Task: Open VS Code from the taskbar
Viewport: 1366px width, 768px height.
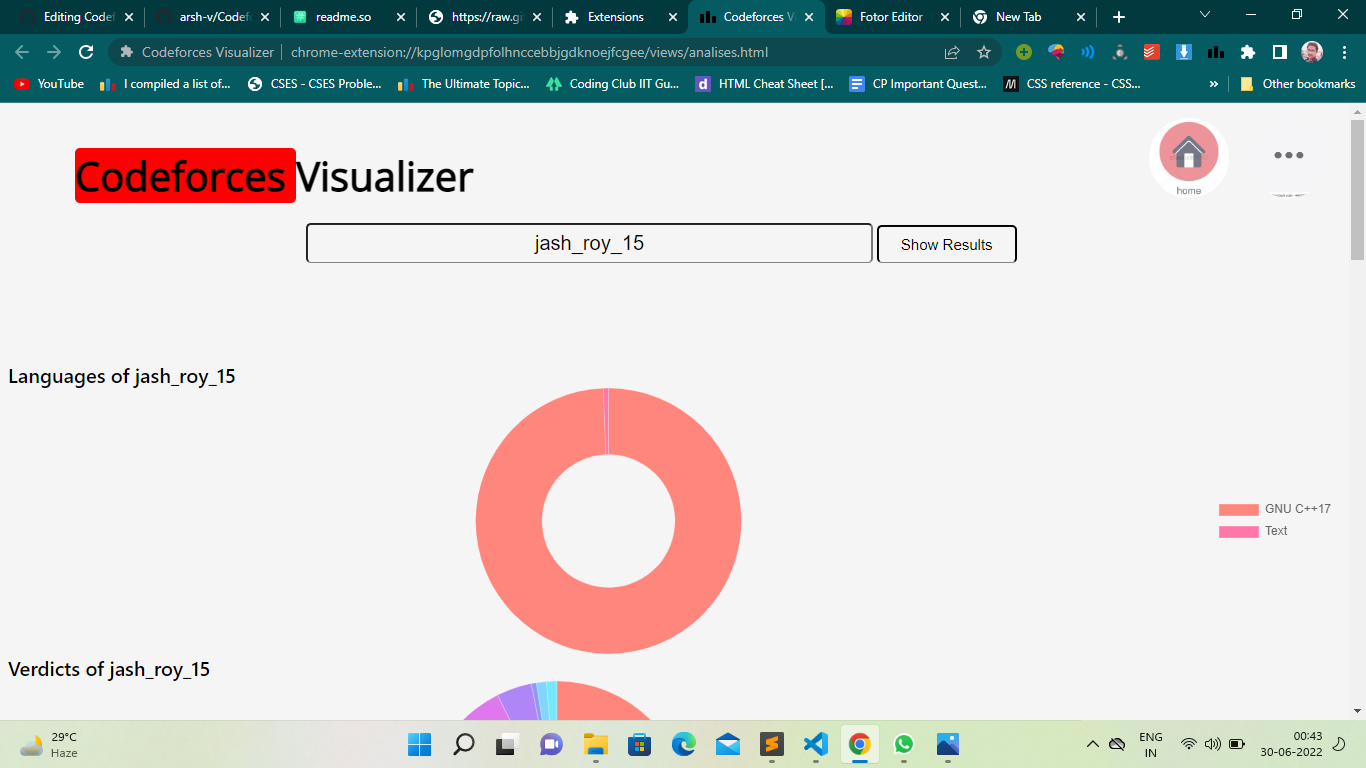Action: (815, 745)
